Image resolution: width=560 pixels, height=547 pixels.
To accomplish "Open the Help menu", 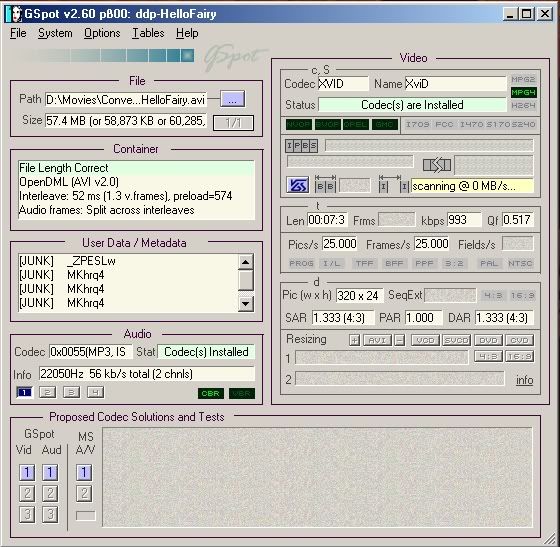I will coord(187,33).
